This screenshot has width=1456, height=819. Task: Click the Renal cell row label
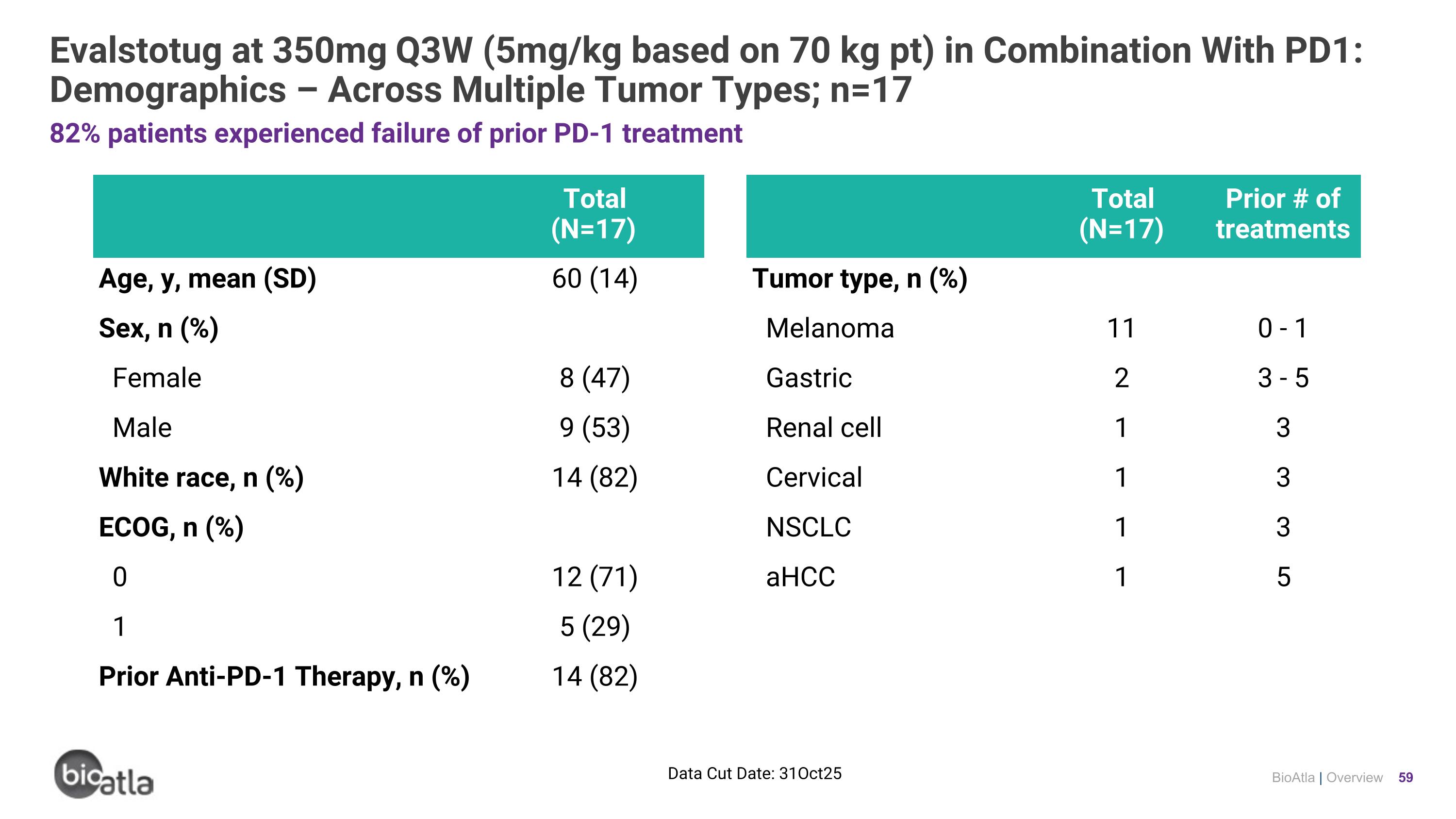click(824, 428)
